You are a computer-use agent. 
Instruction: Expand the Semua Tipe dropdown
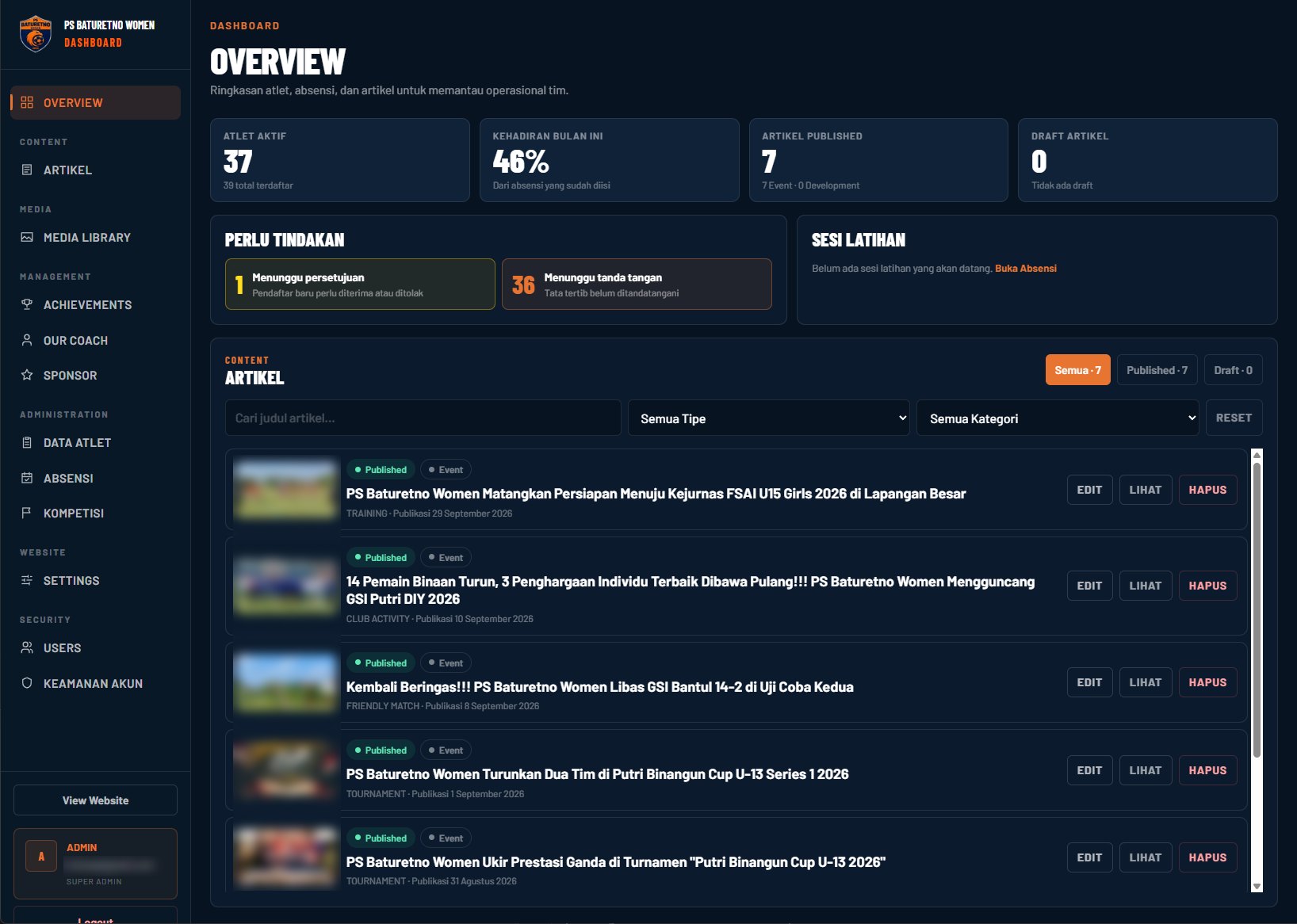768,418
